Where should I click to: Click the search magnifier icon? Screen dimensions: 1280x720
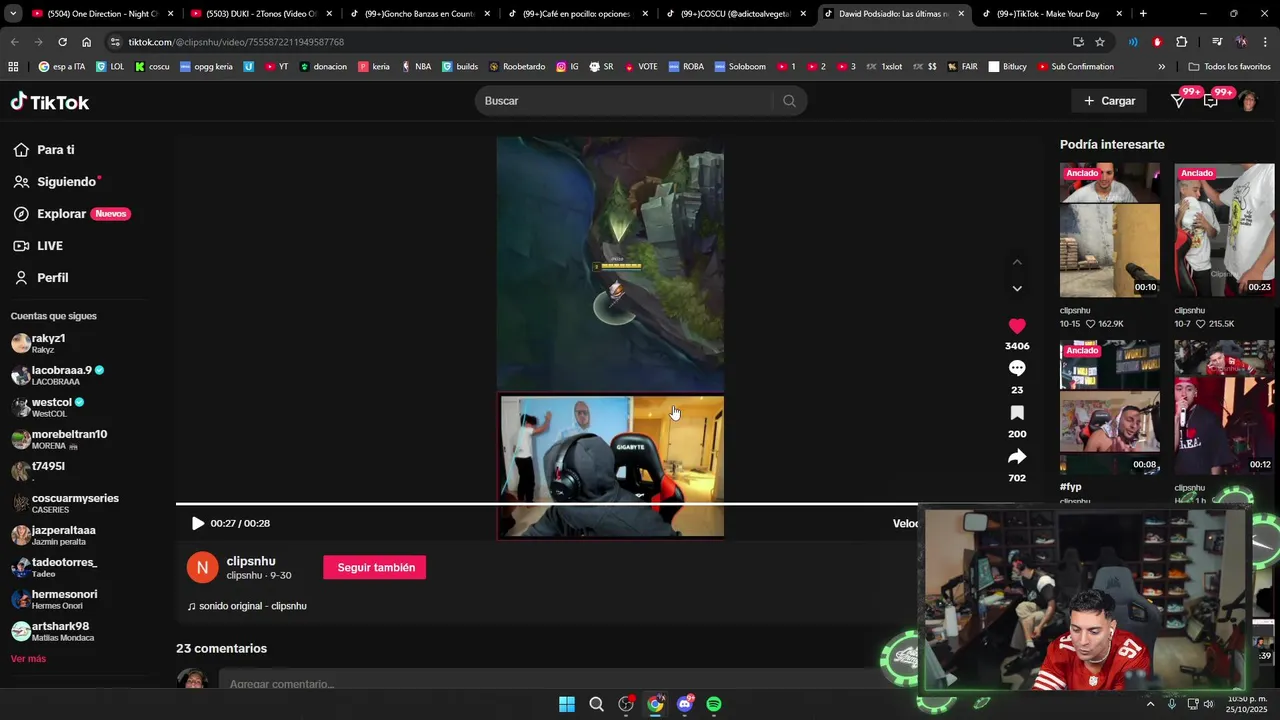(x=789, y=101)
